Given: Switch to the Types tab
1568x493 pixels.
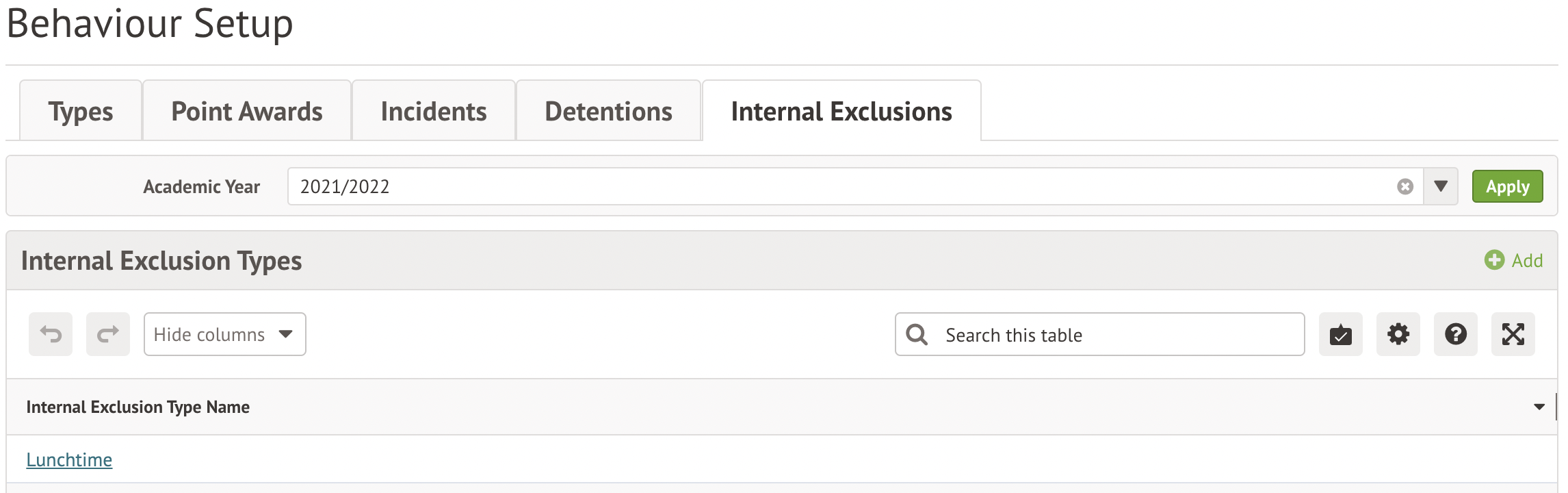Looking at the screenshot, I should coord(81,111).
